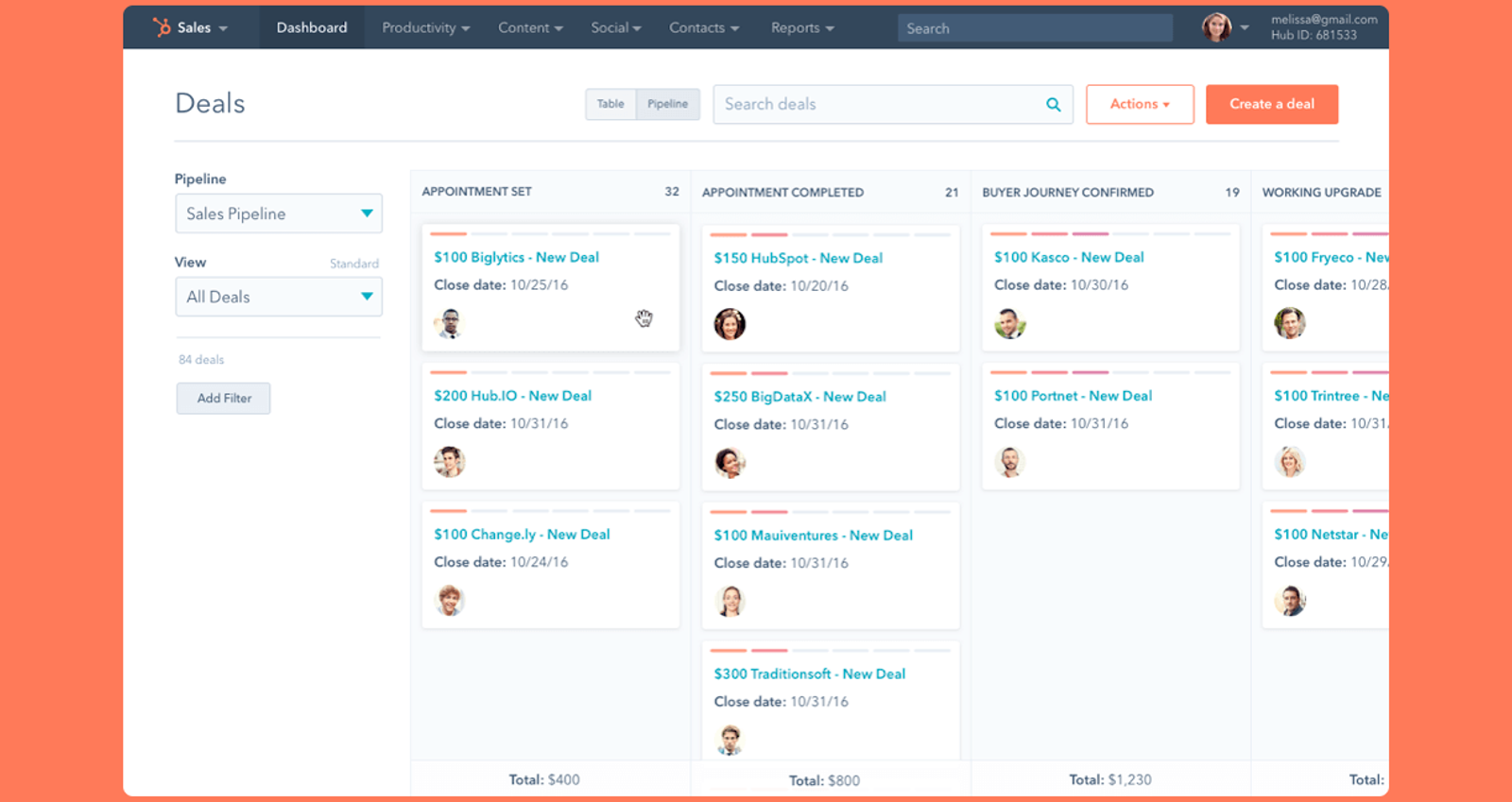Open $100 Kasco - New Deal
Image resolution: width=1512 pixels, height=802 pixels.
coord(1069,257)
